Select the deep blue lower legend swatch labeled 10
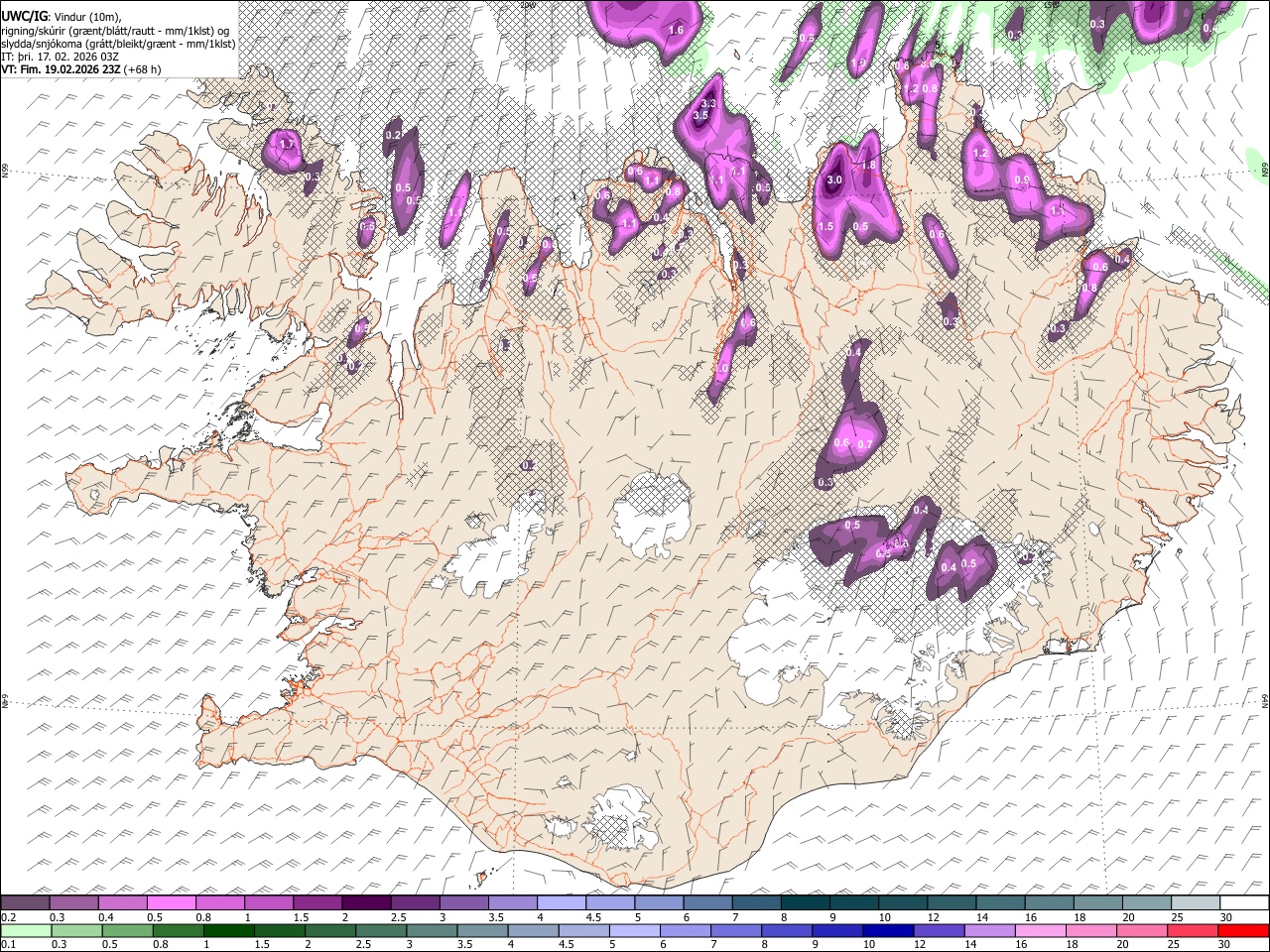Image resolution: width=1270 pixels, height=952 pixels. (x=888, y=931)
